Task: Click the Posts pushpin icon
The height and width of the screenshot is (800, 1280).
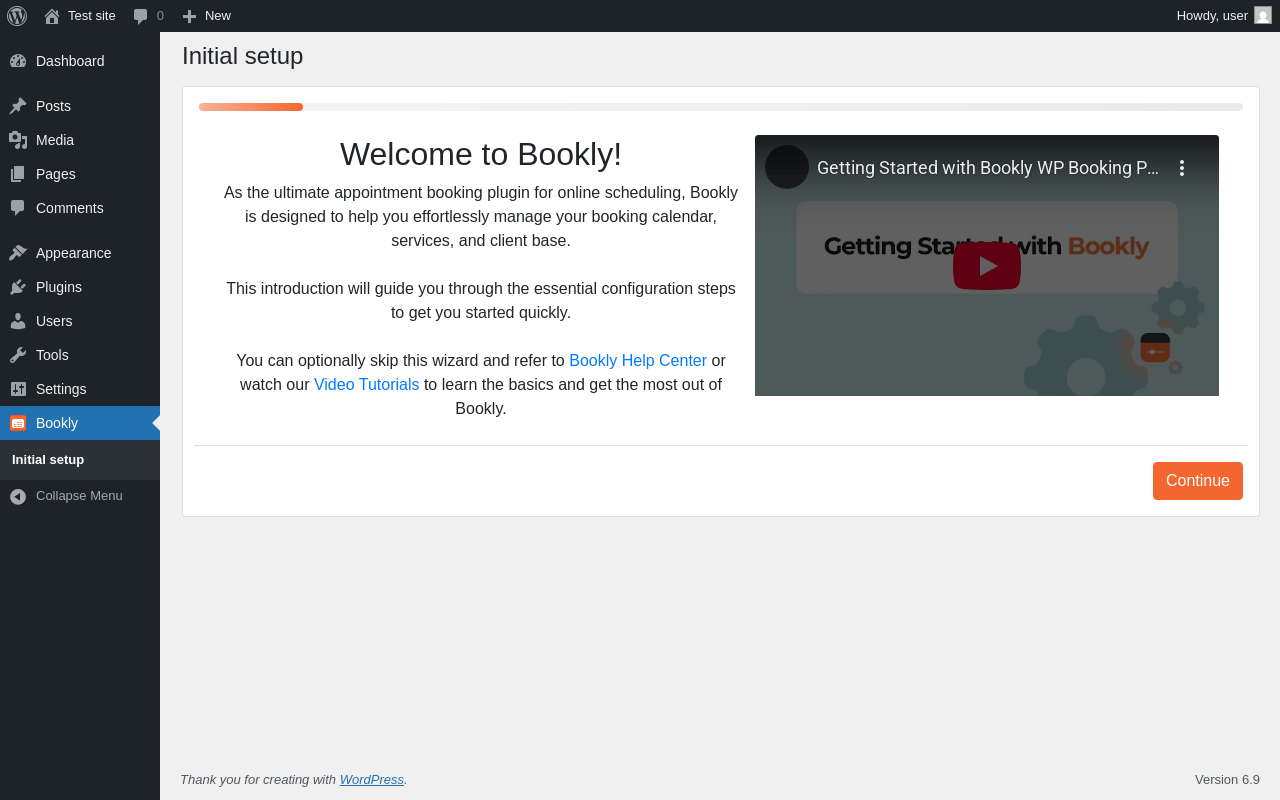Action: pos(18,106)
